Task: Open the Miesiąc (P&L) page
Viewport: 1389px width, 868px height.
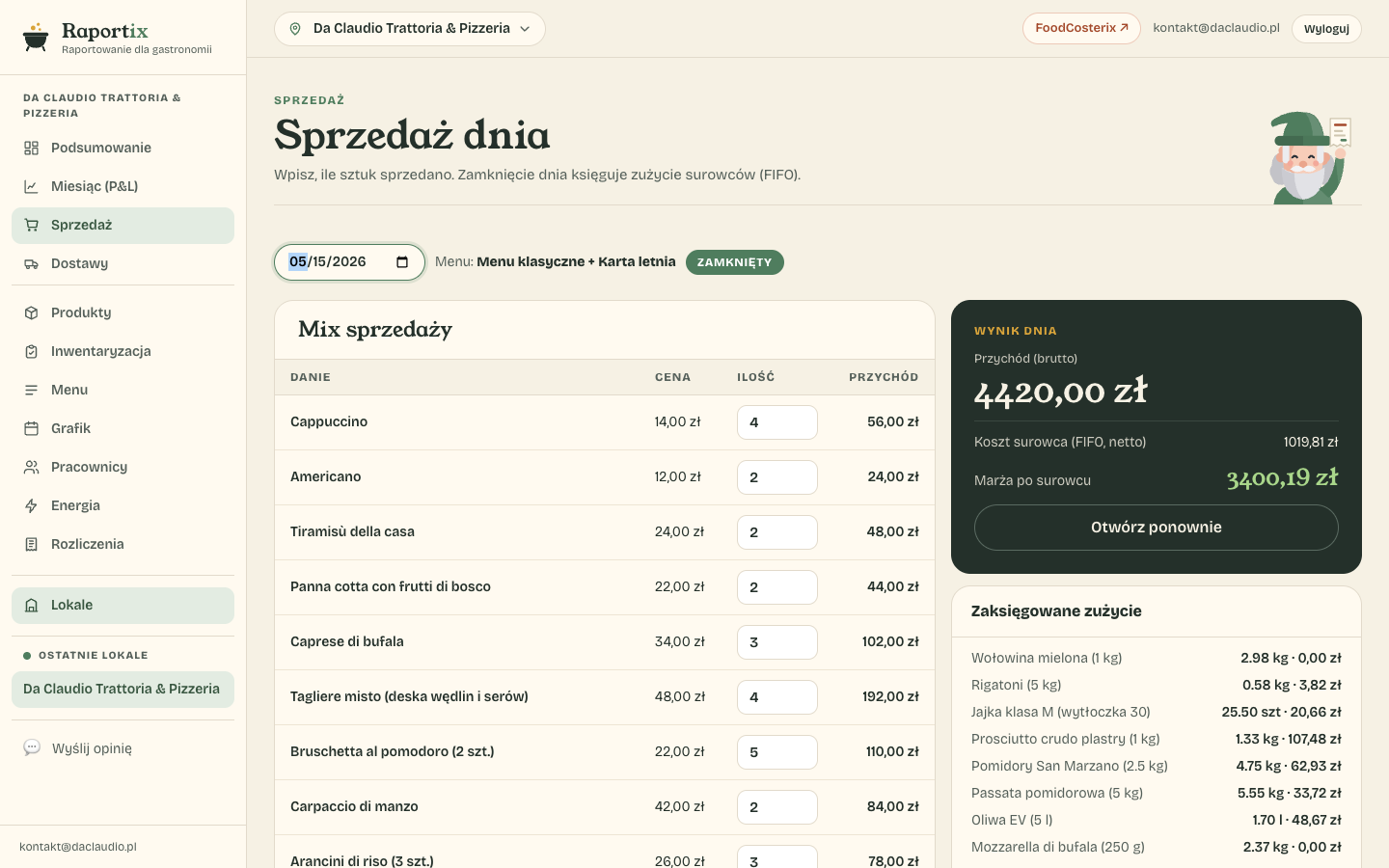Action: tap(123, 186)
